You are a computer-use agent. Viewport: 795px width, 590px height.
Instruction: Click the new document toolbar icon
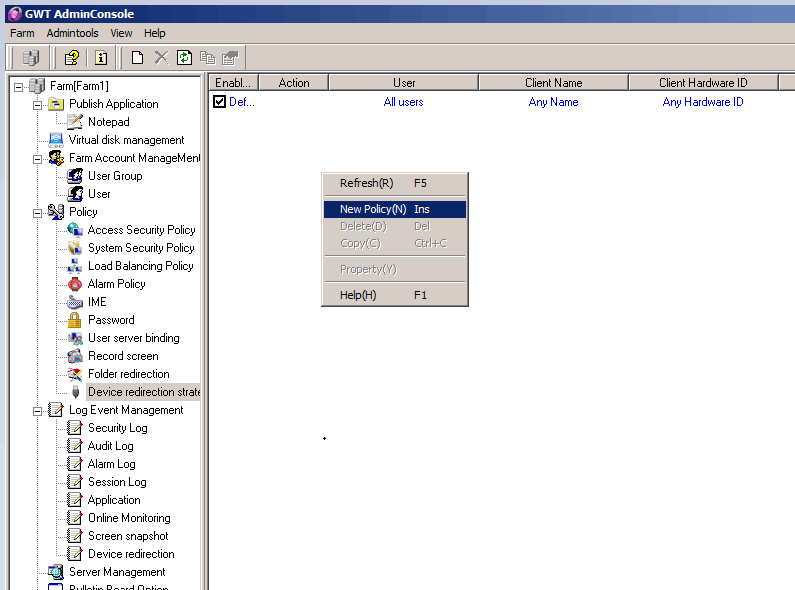coord(137,58)
